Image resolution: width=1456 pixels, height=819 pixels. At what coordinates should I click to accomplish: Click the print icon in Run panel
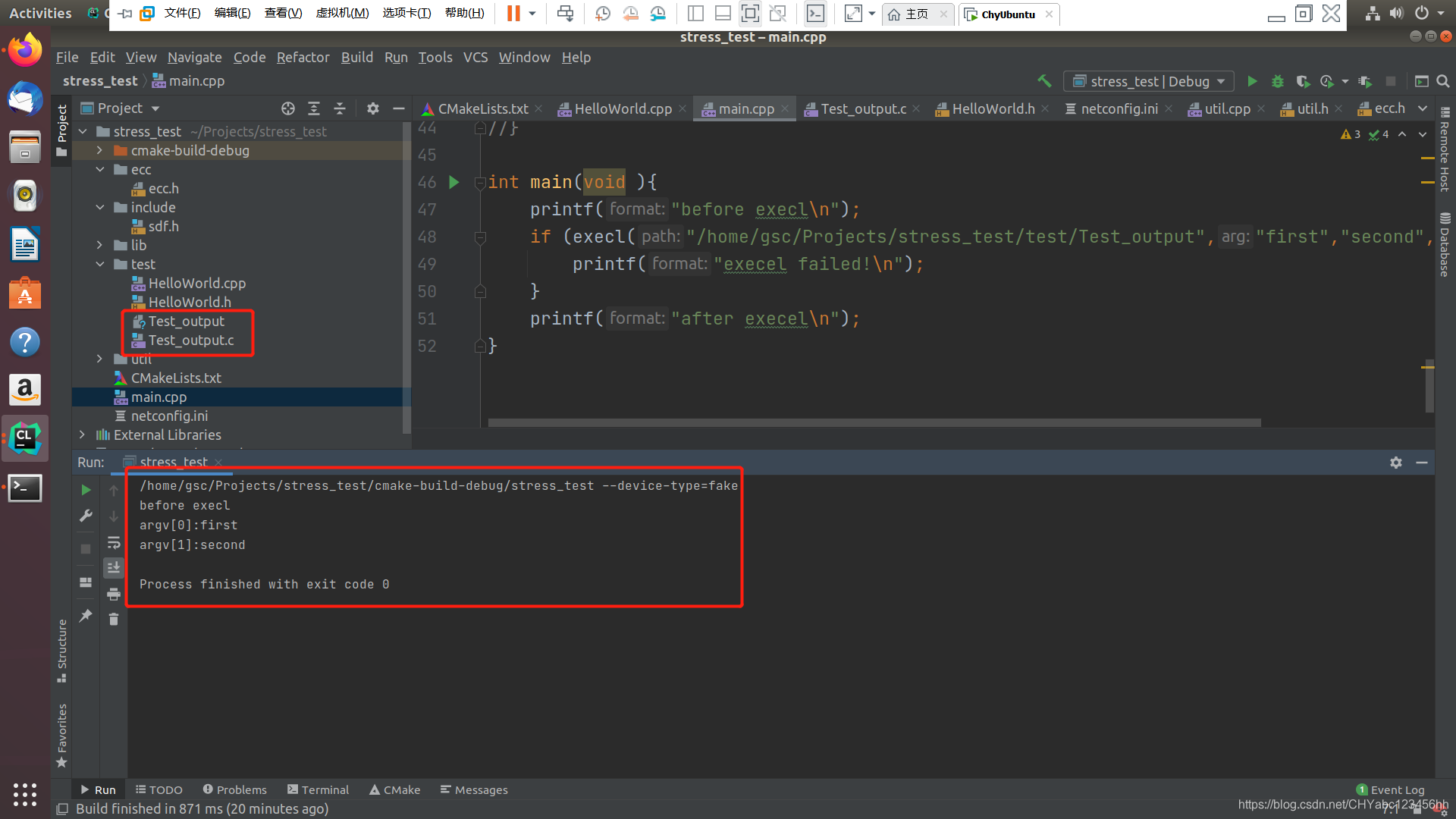[114, 594]
